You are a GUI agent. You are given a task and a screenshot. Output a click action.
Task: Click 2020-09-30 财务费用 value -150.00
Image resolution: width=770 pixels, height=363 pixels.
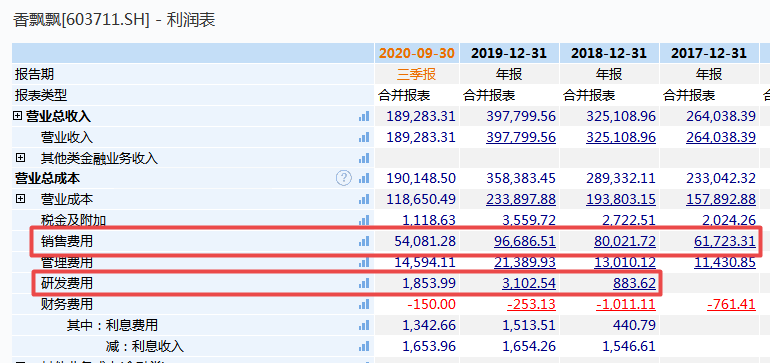pos(431,305)
